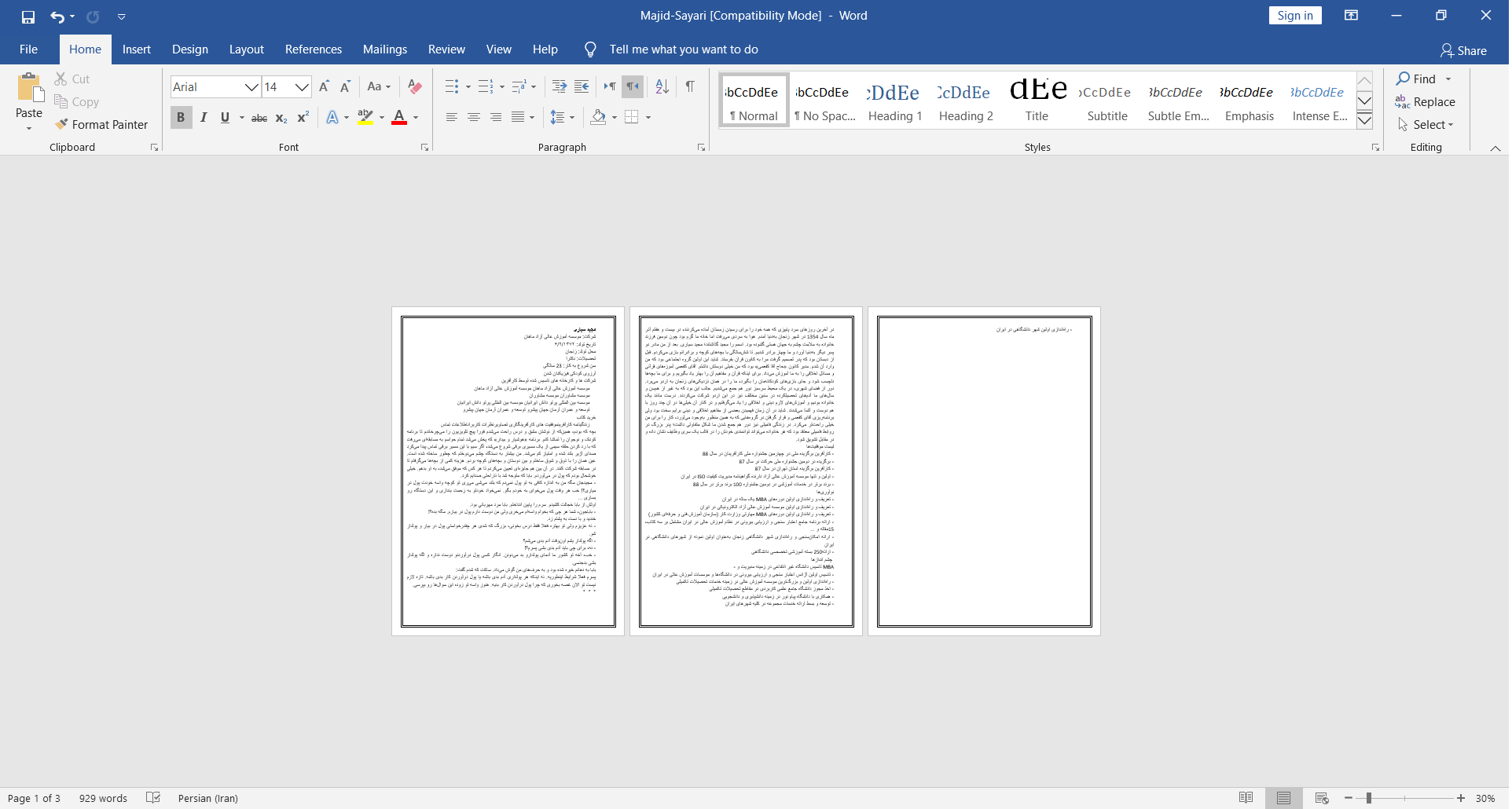
Task: Set right-to-left text direction
Action: (x=633, y=86)
